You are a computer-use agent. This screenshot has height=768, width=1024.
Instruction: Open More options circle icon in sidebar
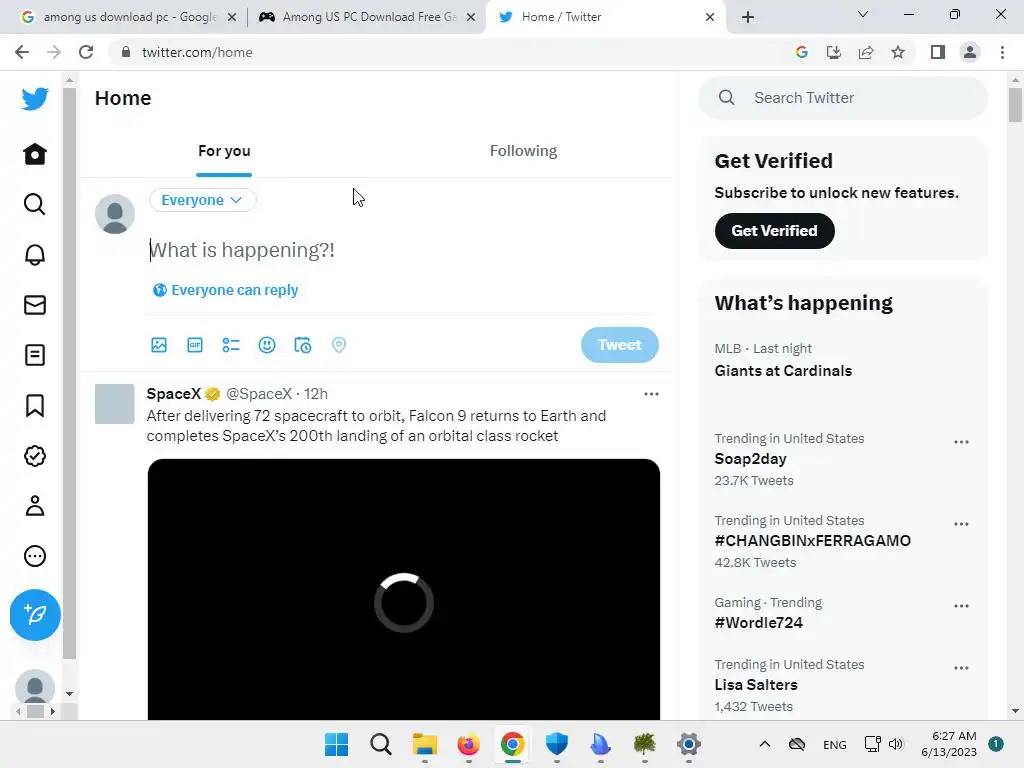coord(35,556)
